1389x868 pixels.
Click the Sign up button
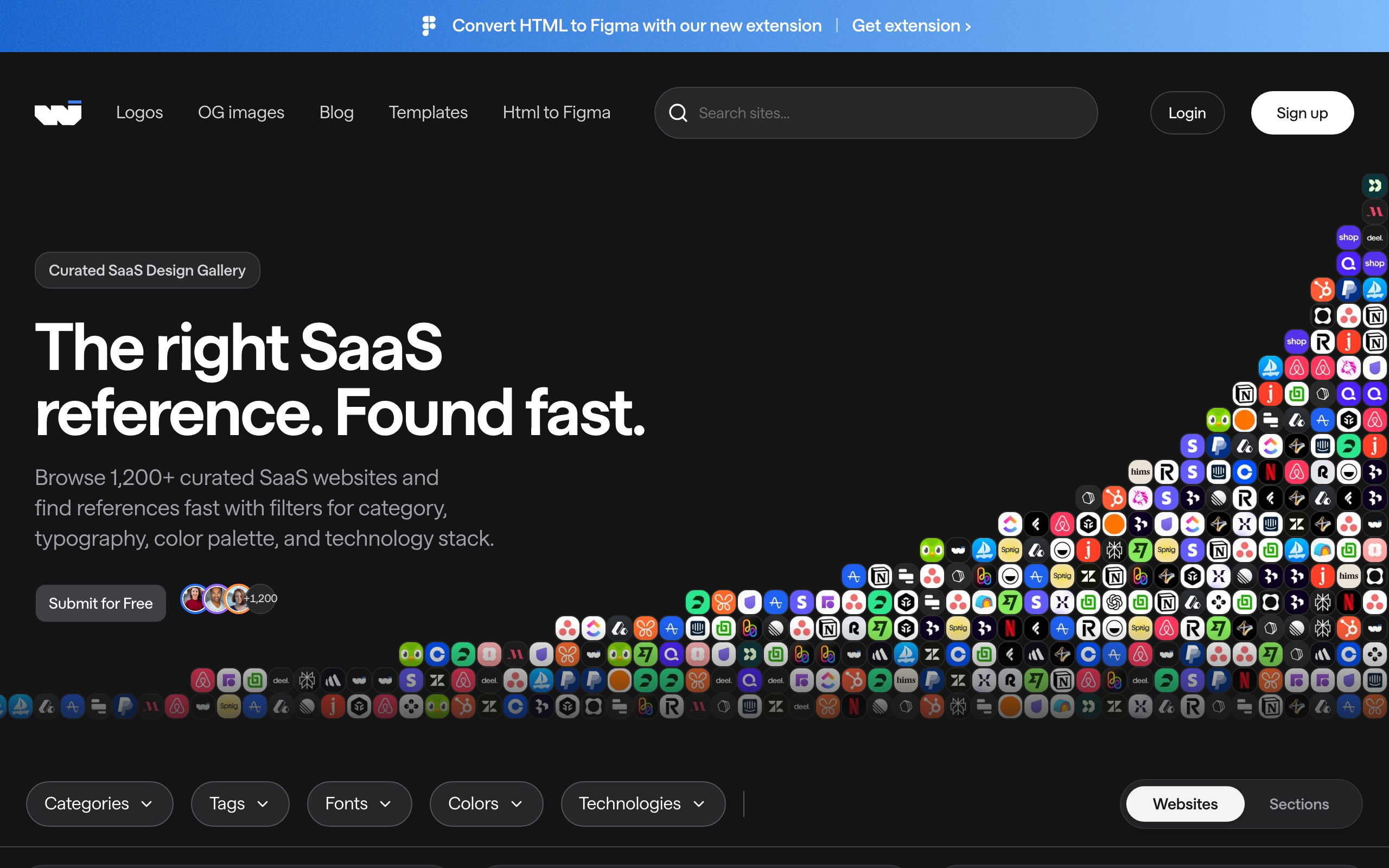(x=1302, y=113)
